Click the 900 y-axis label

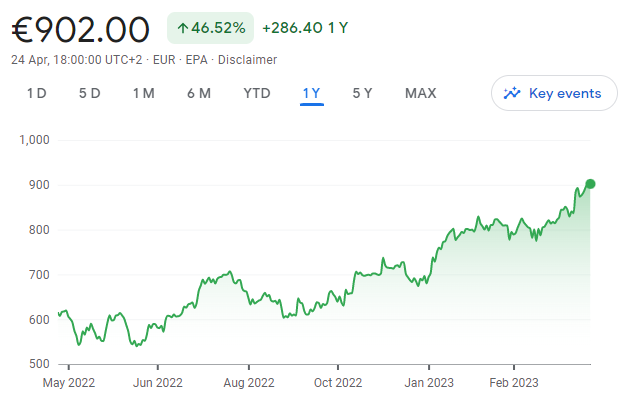pyautogui.click(x=39, y=185)
